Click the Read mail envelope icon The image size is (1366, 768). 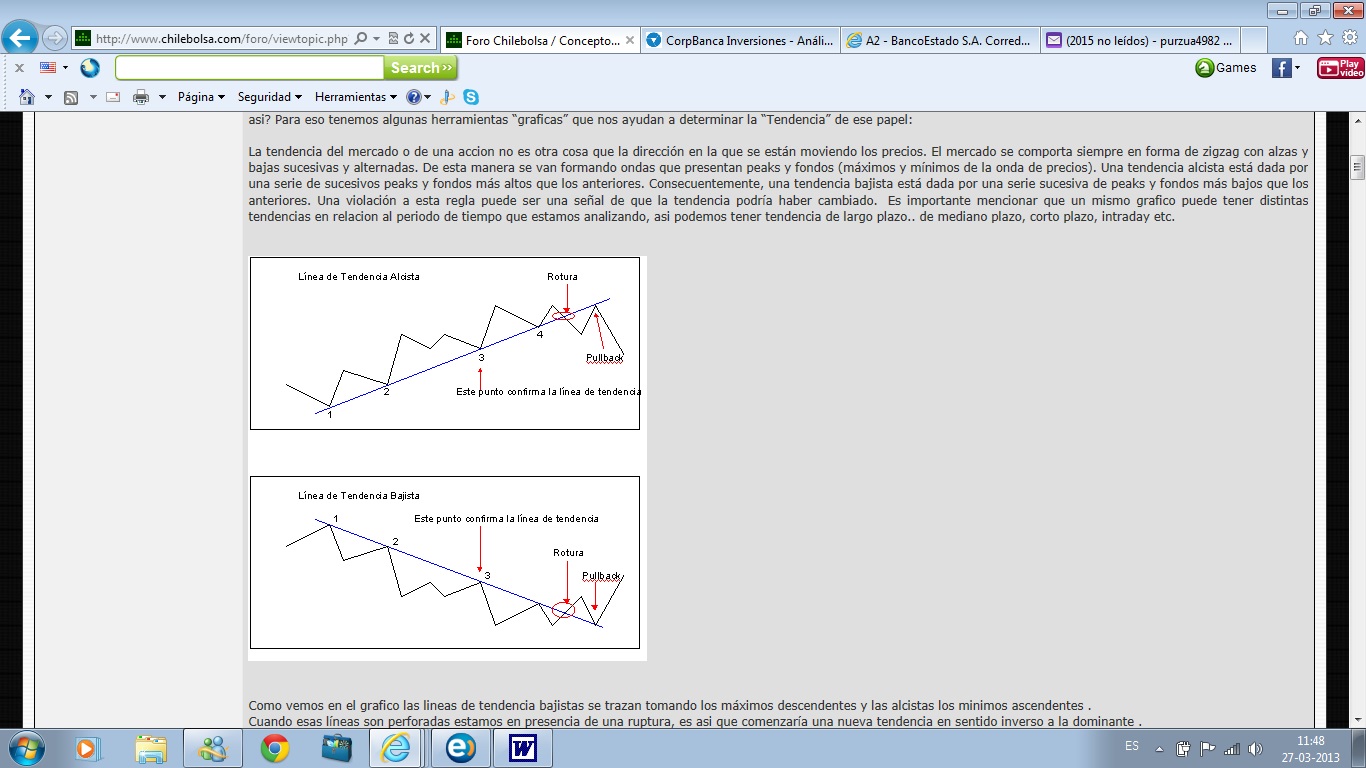[113, 97]
